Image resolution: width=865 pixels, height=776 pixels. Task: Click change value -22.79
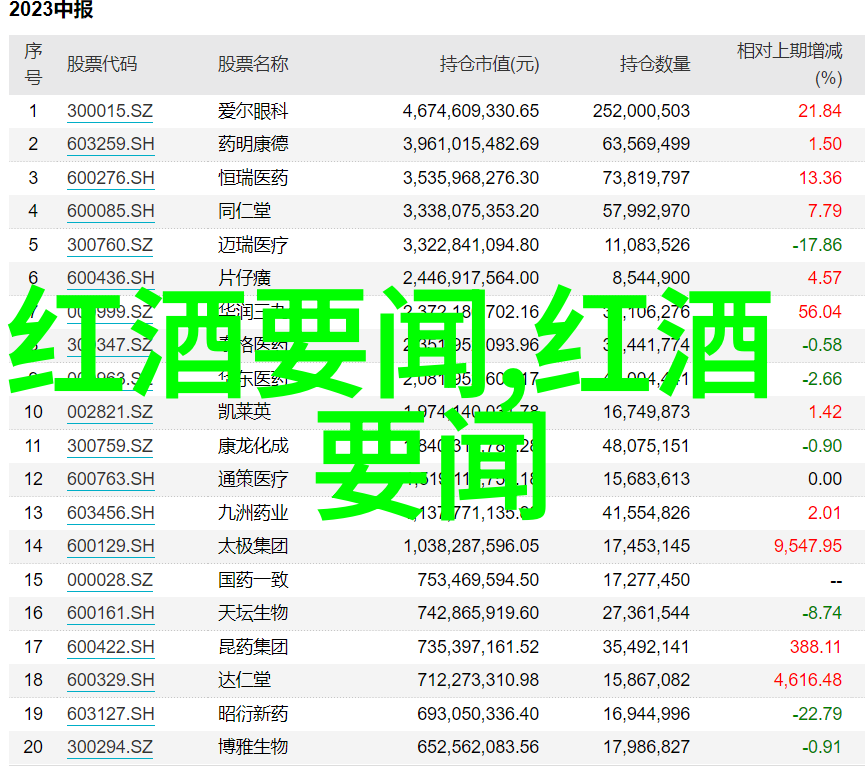[817, 714]
